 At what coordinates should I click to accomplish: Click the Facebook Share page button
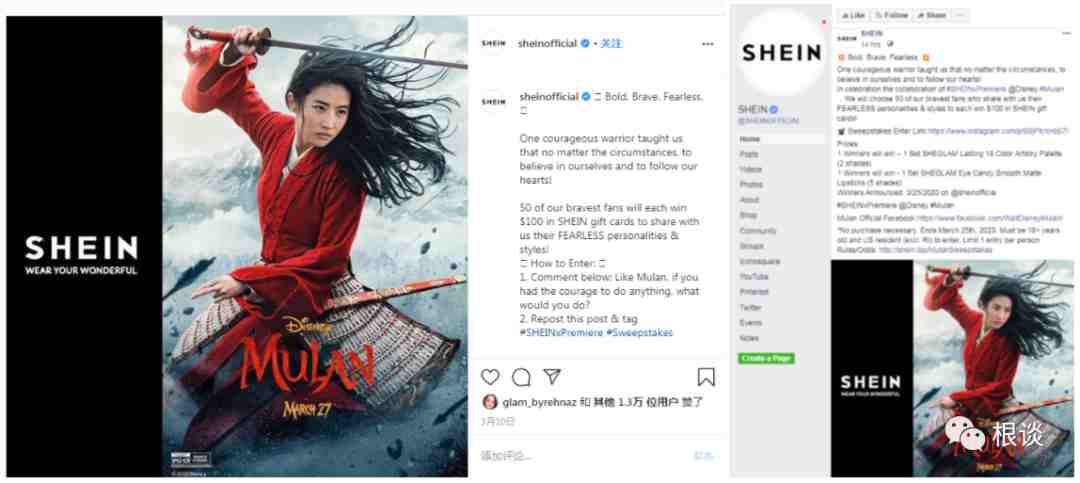tap(931, 14)
